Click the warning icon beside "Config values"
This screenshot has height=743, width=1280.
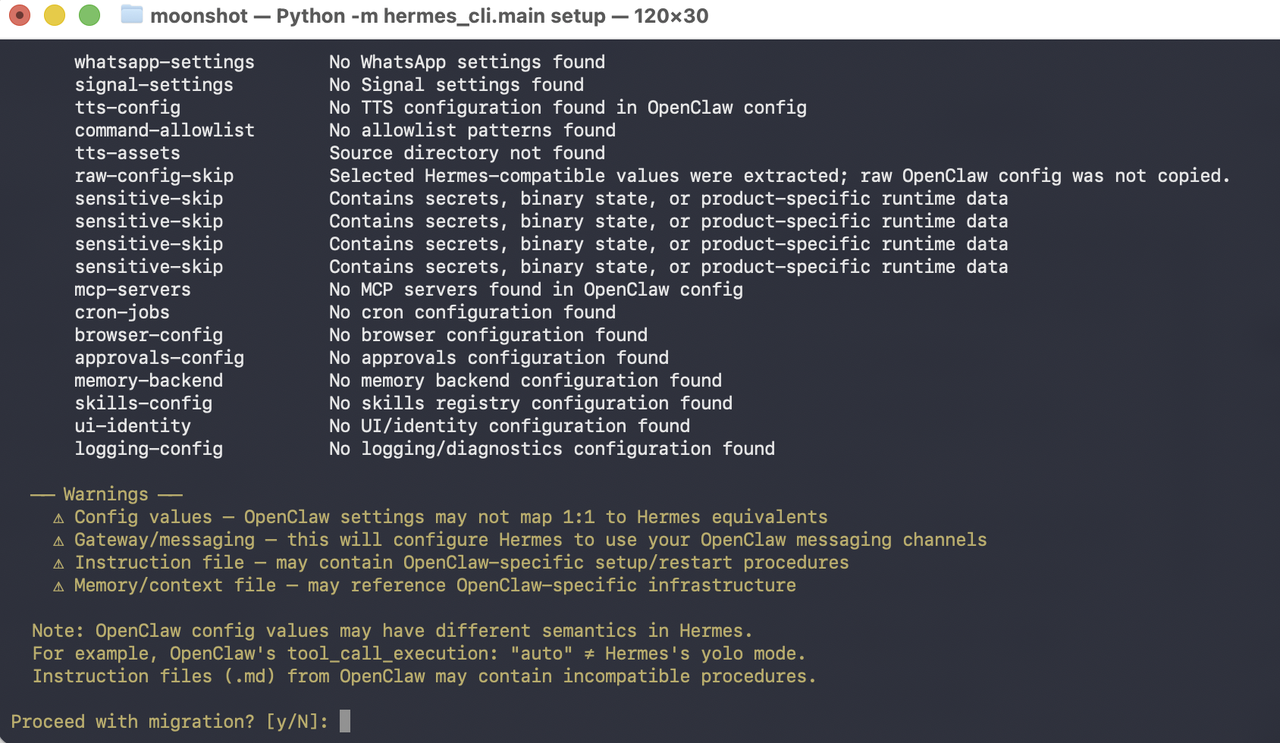(x=58, y=517)
